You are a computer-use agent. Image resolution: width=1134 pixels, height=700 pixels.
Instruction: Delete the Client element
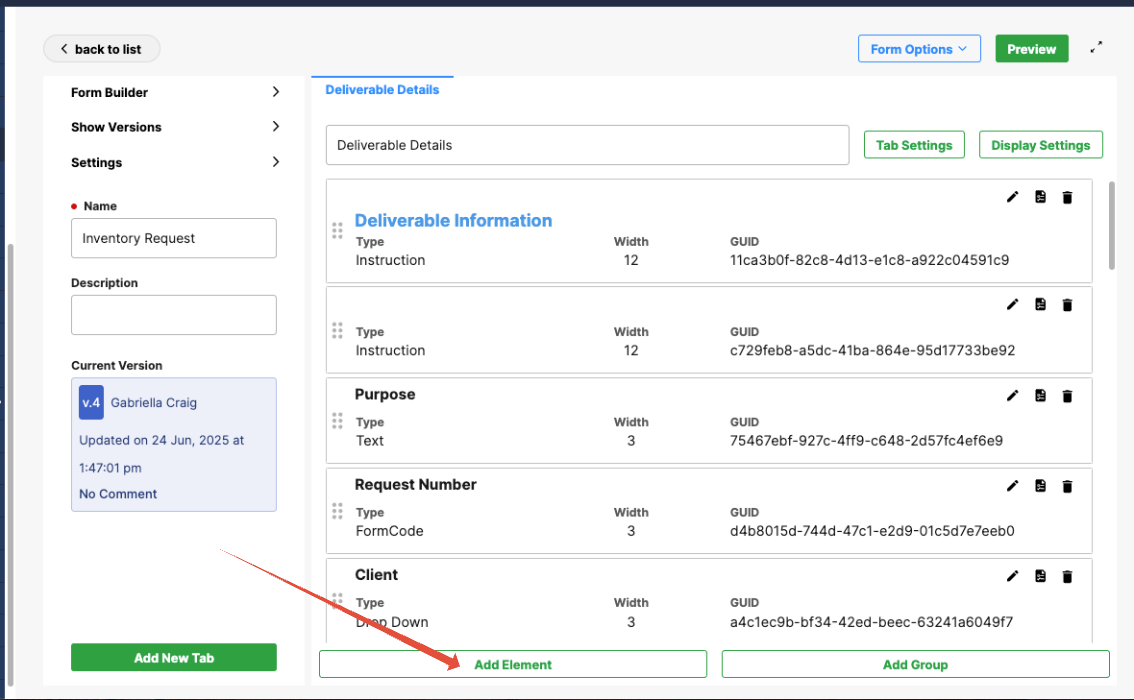(x=1067, y=576)
